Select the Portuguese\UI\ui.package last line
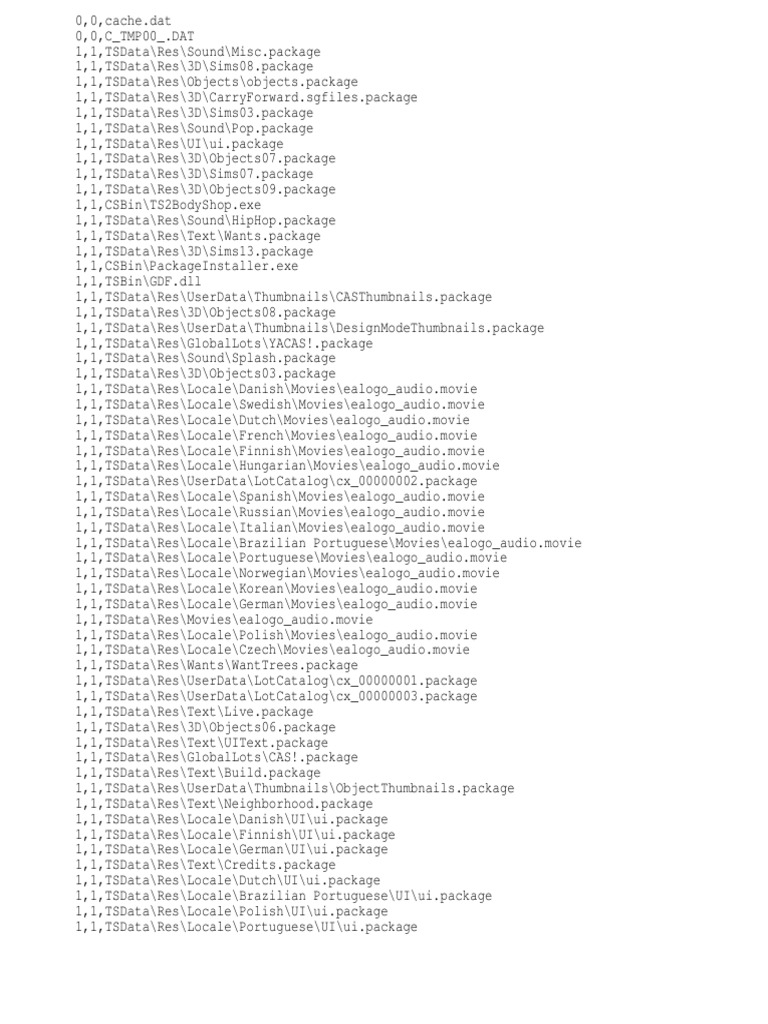 (x=246, y=927)
